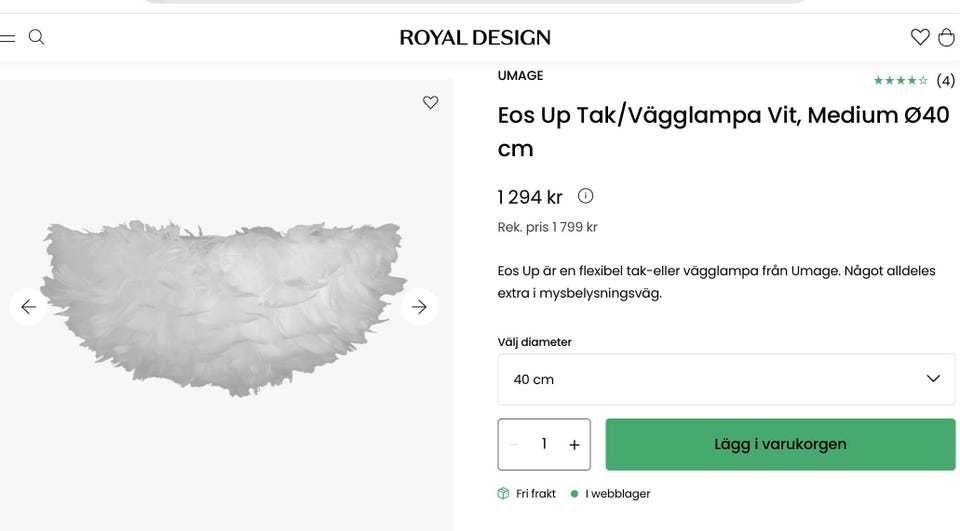
Task: Click the dropdown chevron arrow
Action: pyautogui.click(x=933, y=379)
